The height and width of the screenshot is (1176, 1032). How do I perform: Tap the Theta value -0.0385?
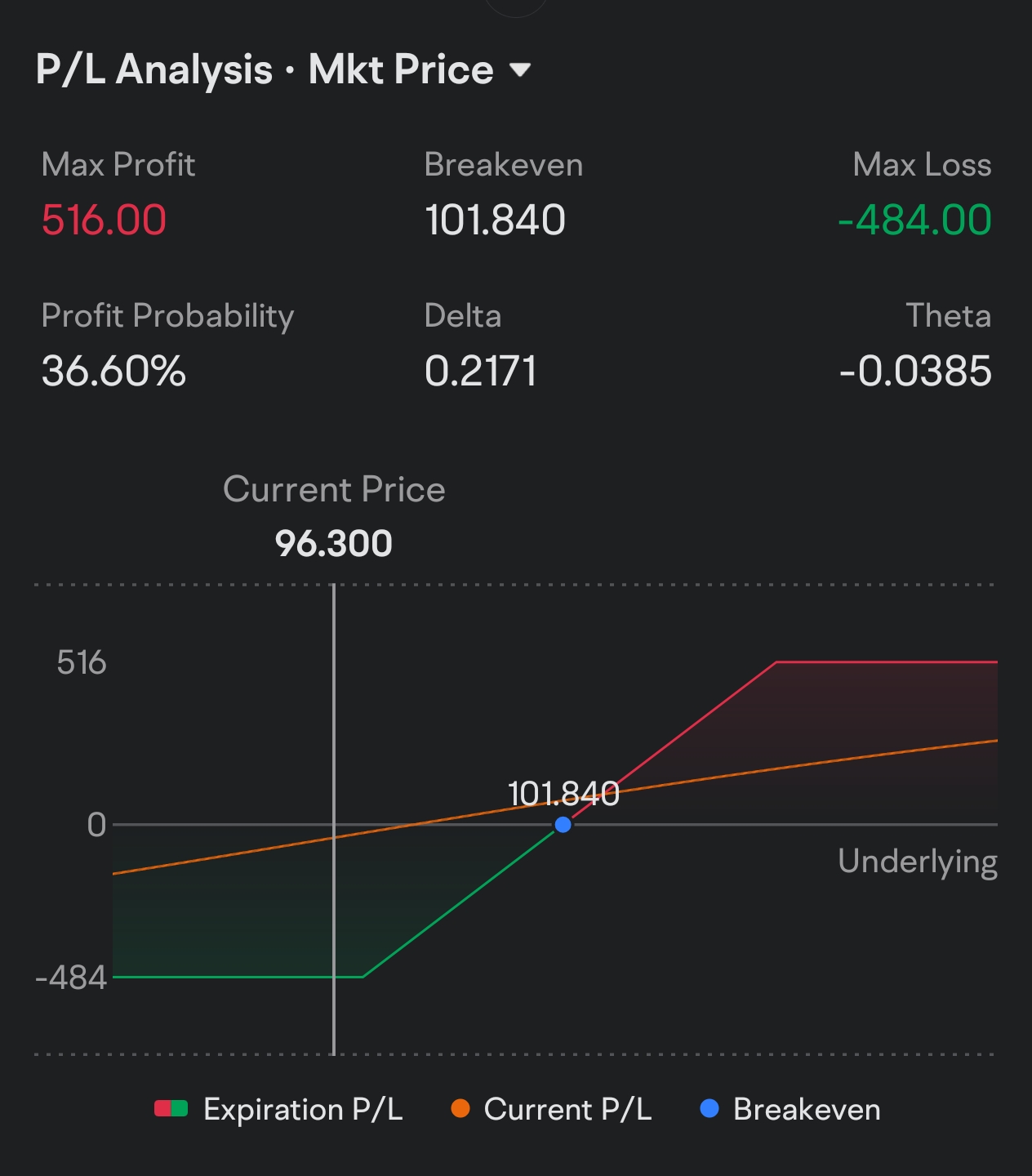[915, 372]
